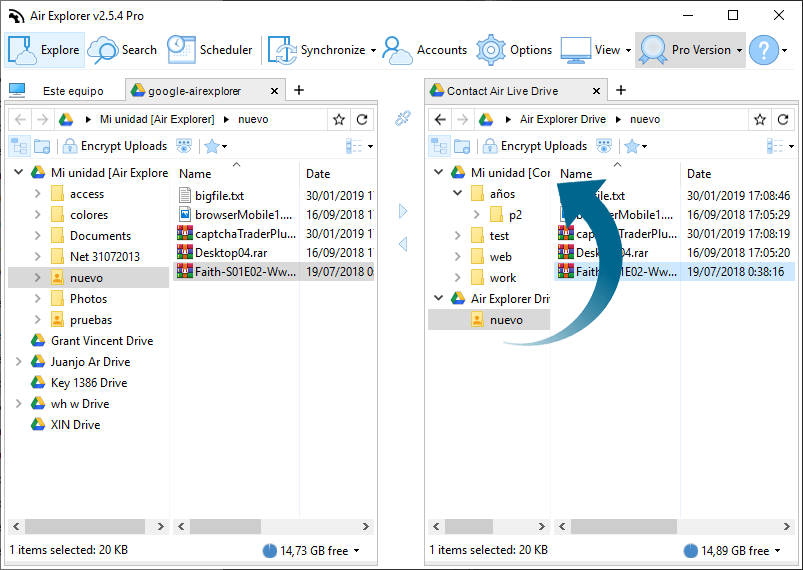Screen dimensions: 803x570
Task: Create new folder in left pane
Action: (42, 146)
